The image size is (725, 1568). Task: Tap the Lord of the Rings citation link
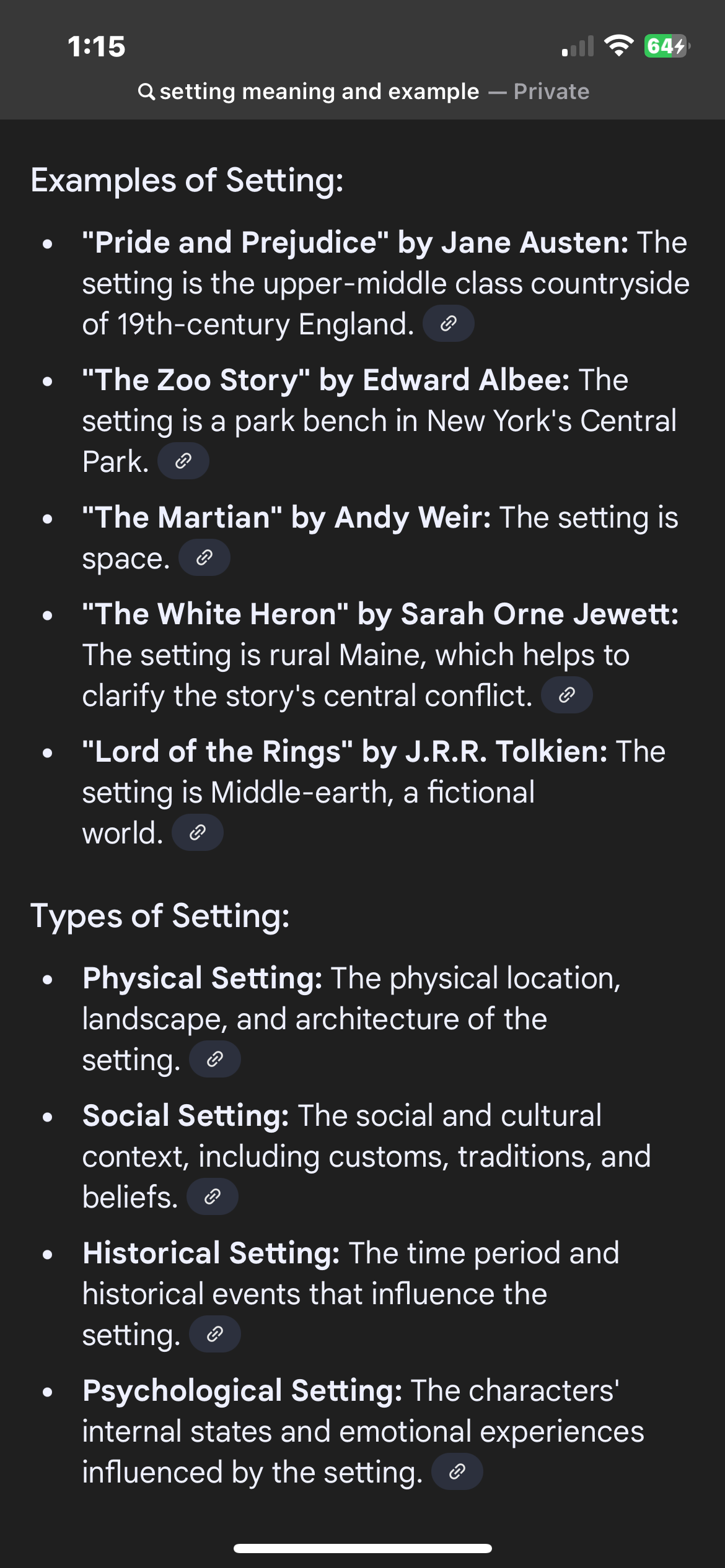[x=197, y=833]
